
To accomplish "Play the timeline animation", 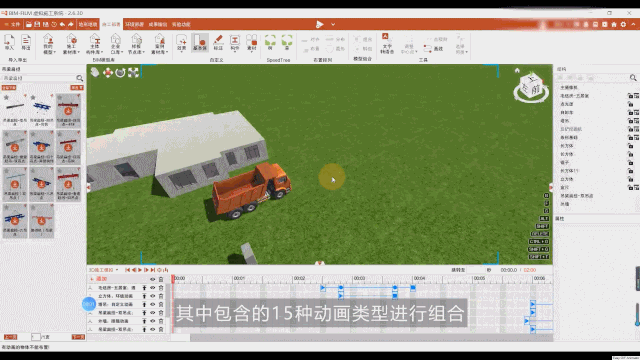I will click(x=140, y=270).
